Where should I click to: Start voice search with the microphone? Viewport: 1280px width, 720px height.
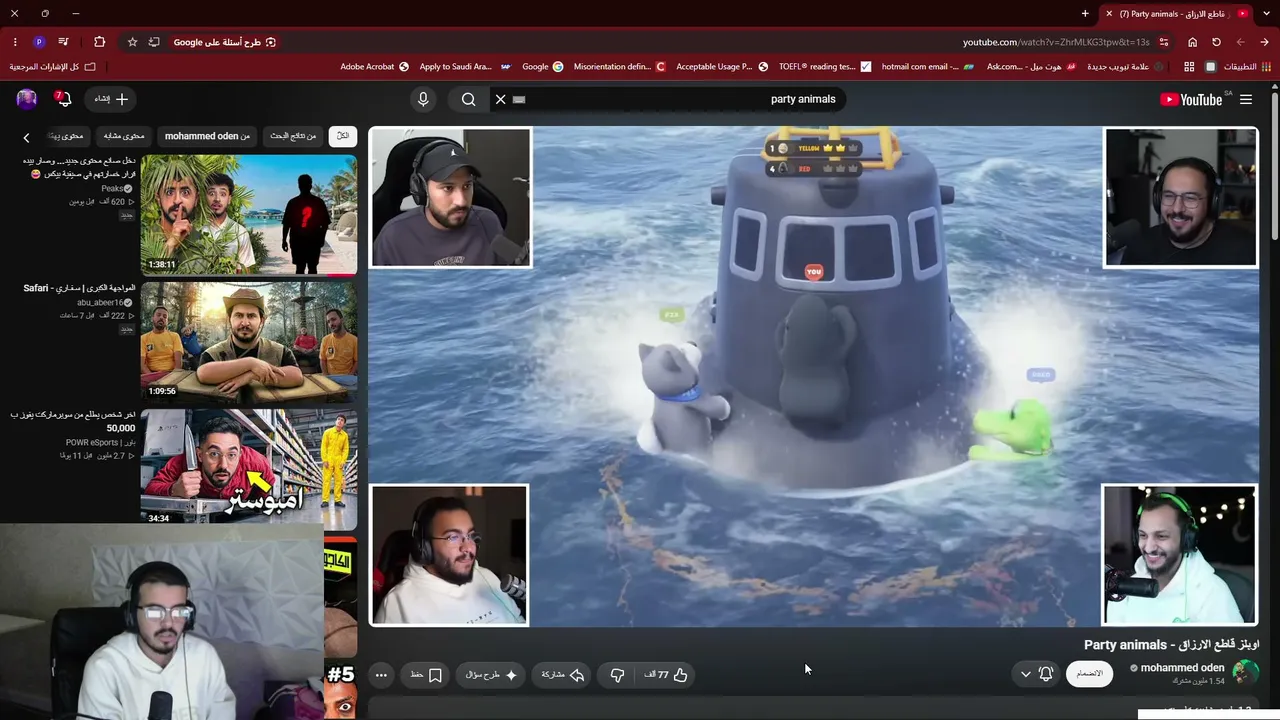[x=423, y=99]
